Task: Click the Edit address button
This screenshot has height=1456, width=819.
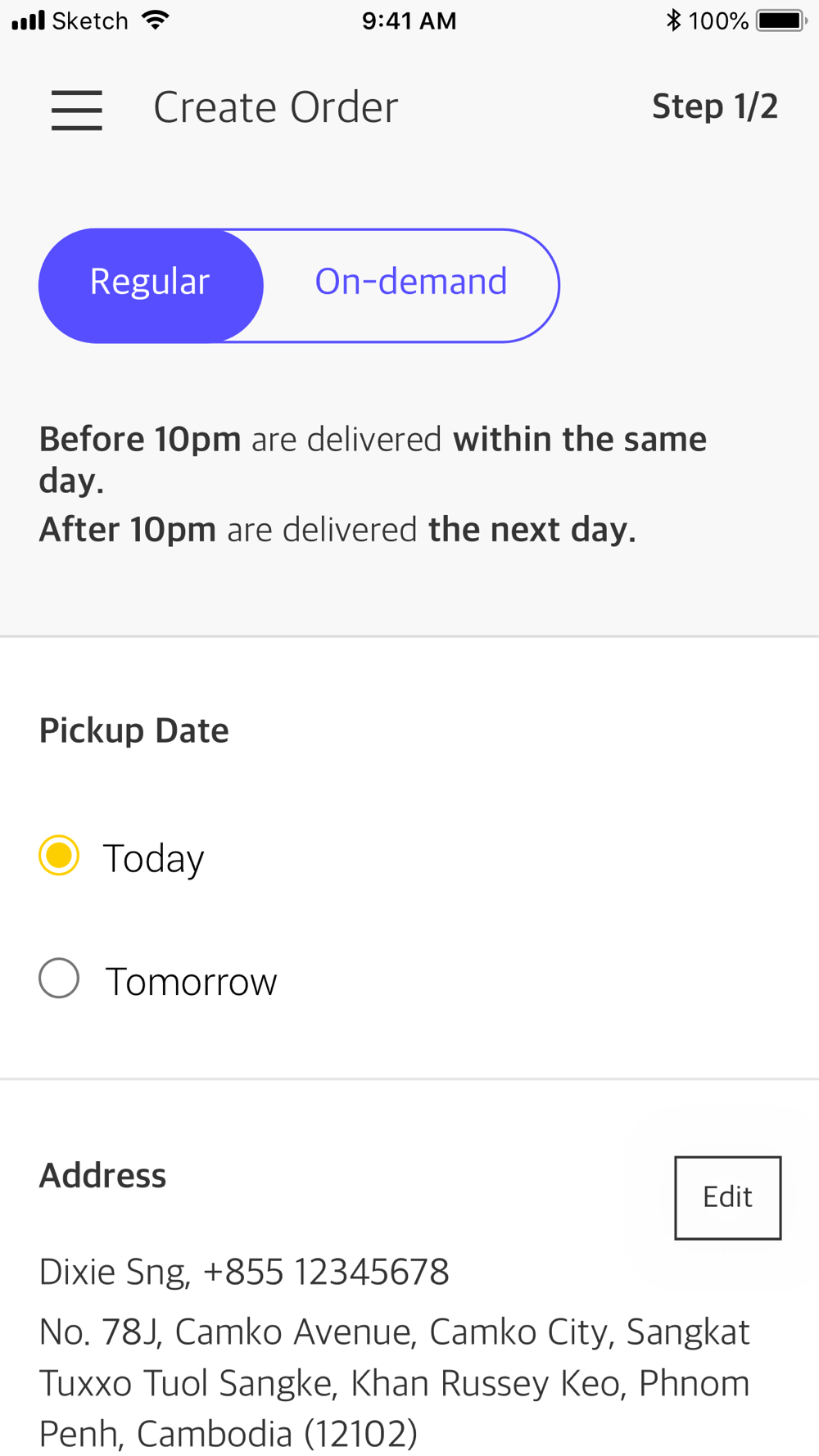Action: point(727,1197)
